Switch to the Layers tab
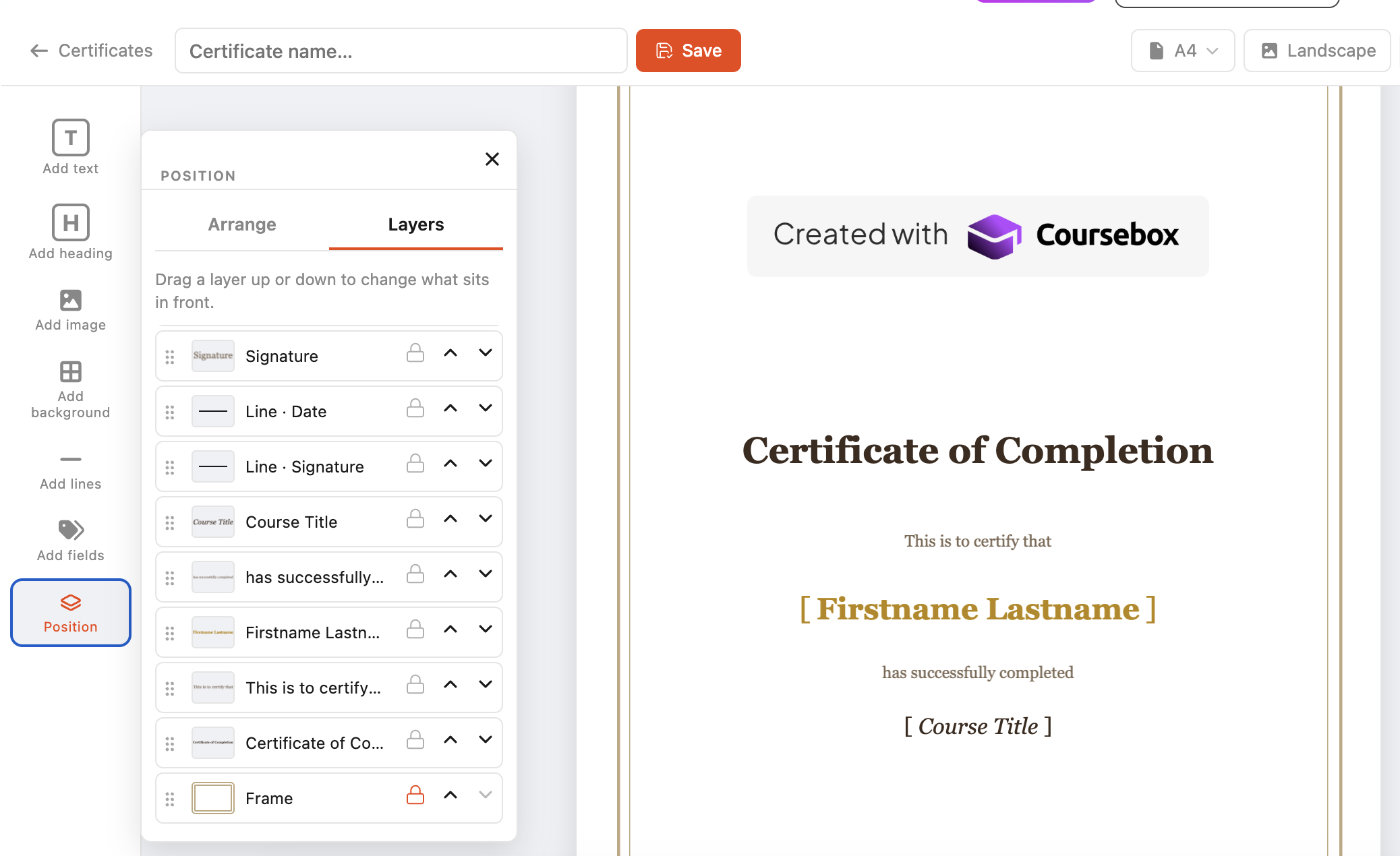The height and width of the screenshot is (856, 1400). (x=416, y=224)
